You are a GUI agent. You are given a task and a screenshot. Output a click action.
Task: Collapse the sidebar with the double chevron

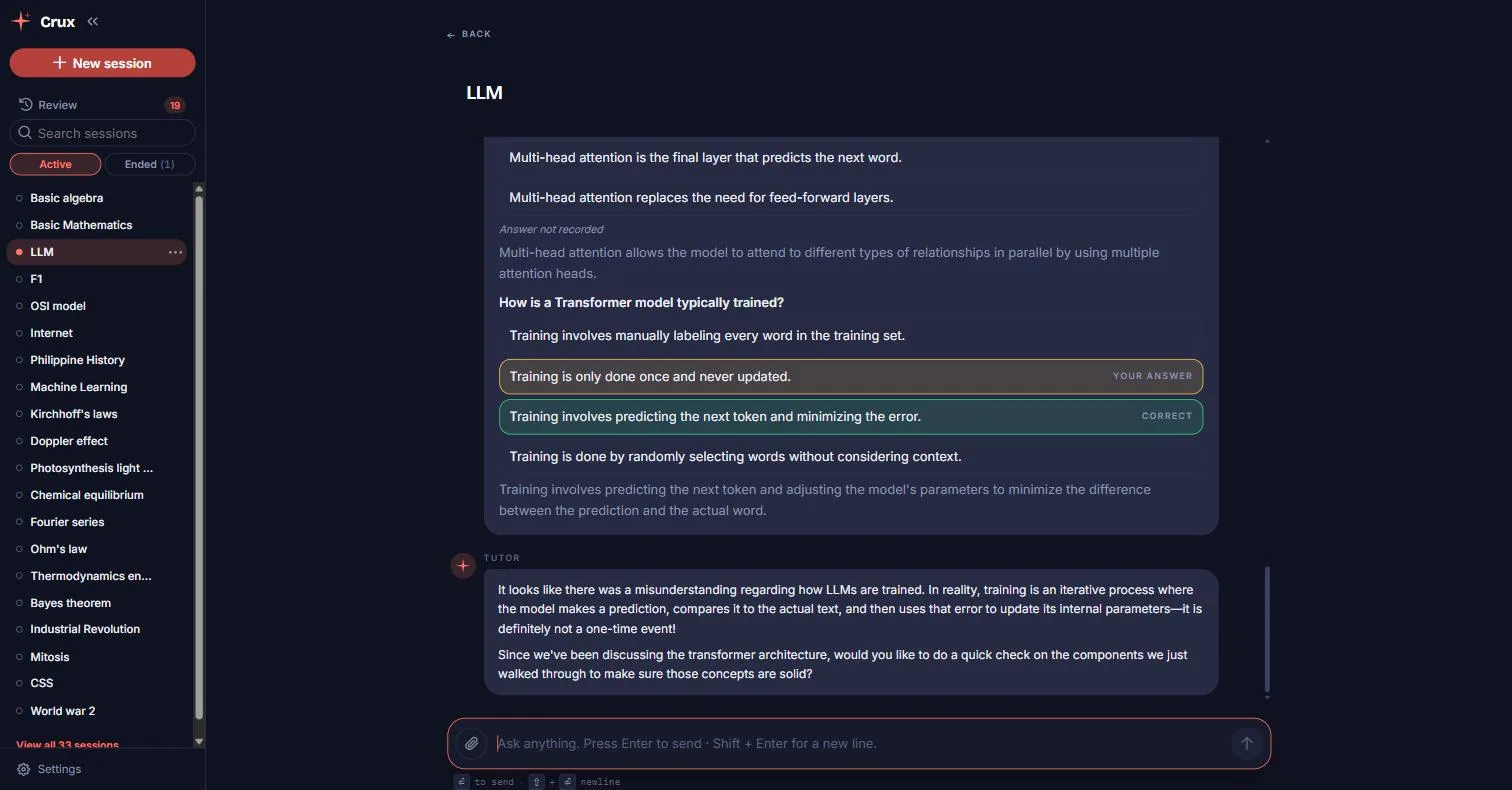92,21
